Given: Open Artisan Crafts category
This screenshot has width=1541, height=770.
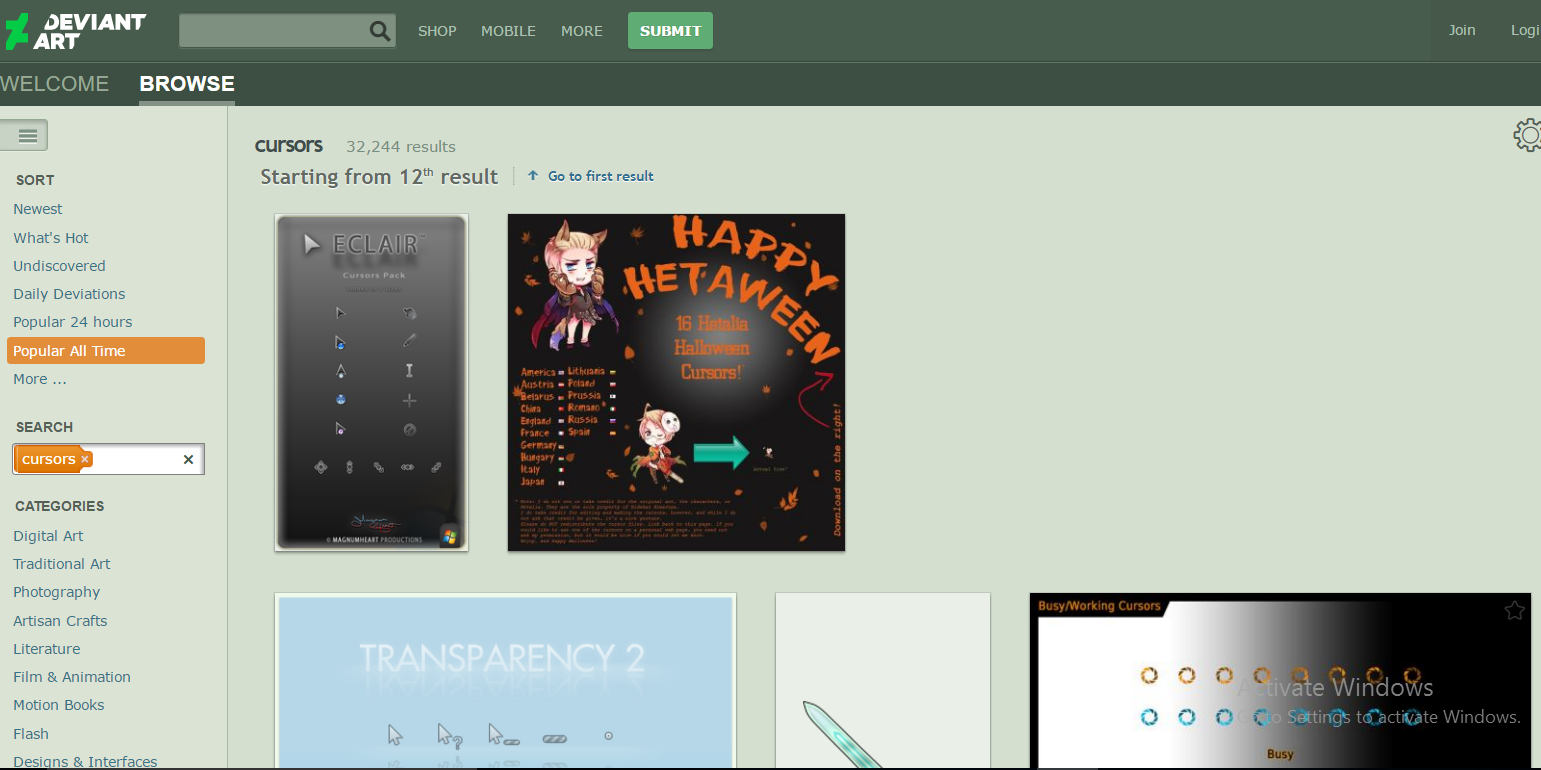Looking at the screenshot, I should [x=60, y=621].
